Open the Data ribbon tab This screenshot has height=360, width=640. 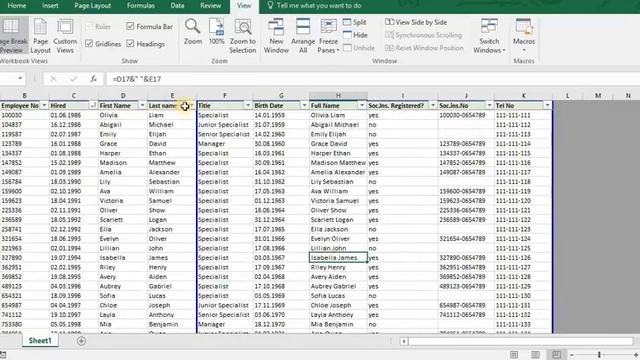(177, 6)
